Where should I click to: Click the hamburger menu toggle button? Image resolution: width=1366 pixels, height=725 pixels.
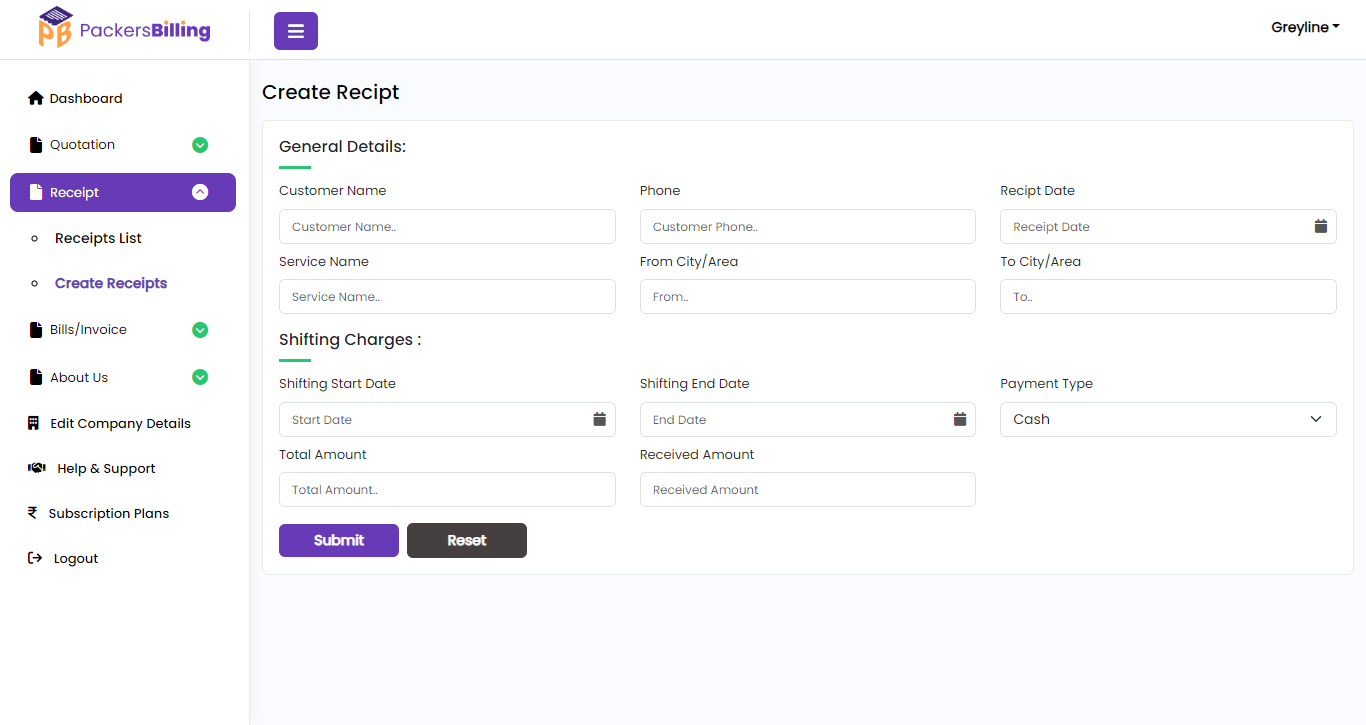pyautogui.click(x=295, y=31)
